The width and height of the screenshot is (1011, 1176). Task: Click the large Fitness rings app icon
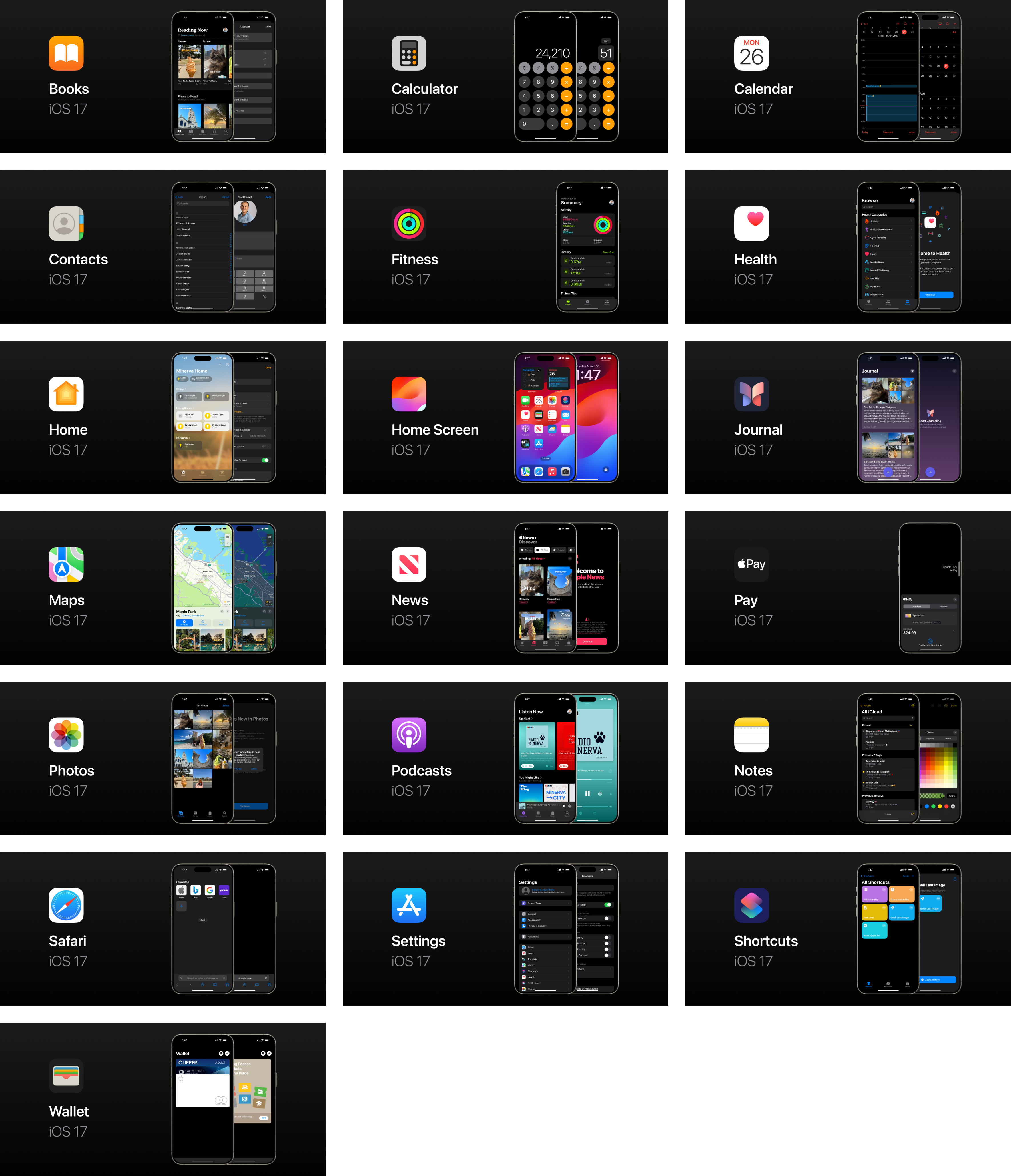[409, 224]
